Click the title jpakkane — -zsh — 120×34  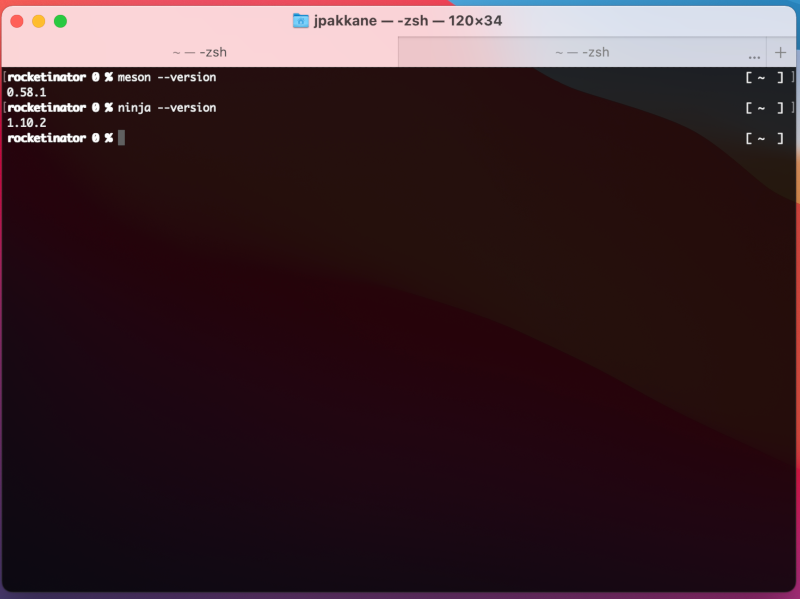click(x=405, y=20)
